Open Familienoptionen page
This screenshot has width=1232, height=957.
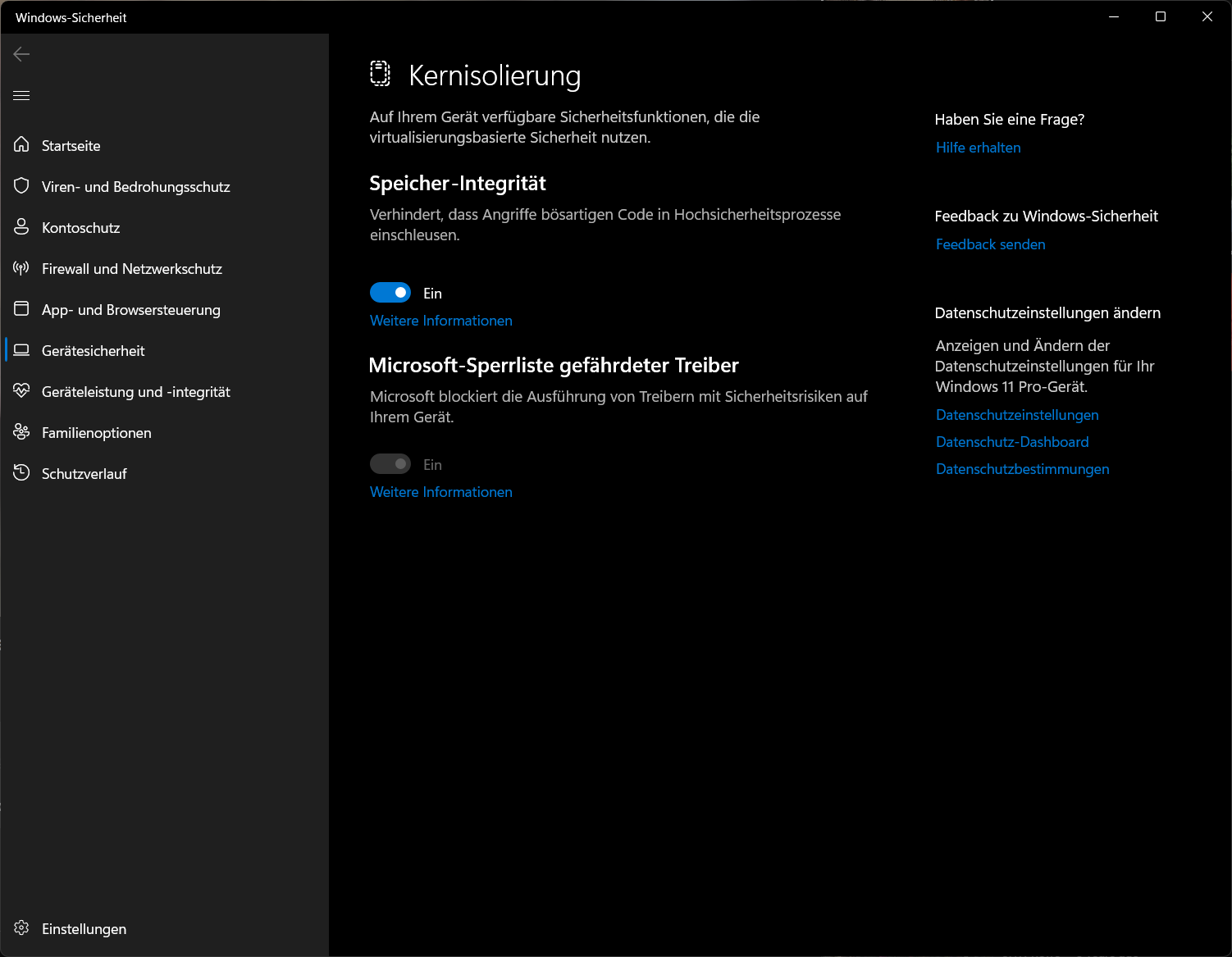[x=164, y=432]
